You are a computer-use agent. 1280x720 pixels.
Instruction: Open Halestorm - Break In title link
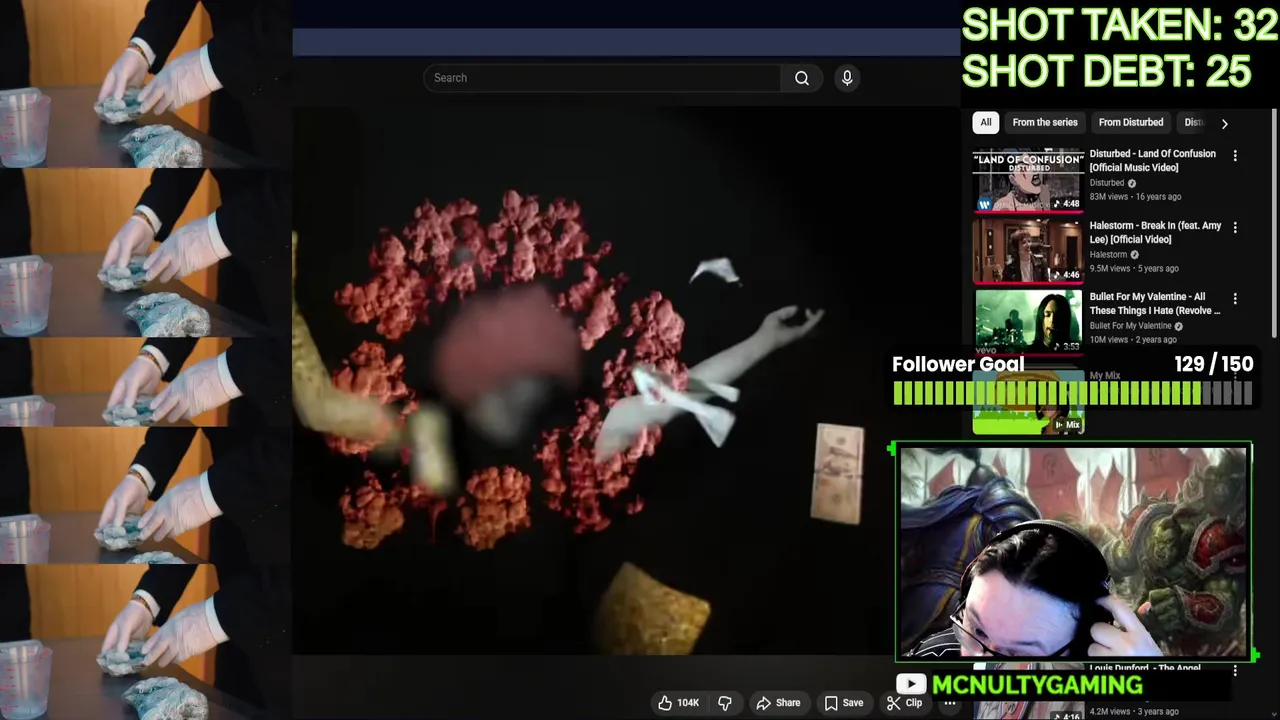(1155, 232)
